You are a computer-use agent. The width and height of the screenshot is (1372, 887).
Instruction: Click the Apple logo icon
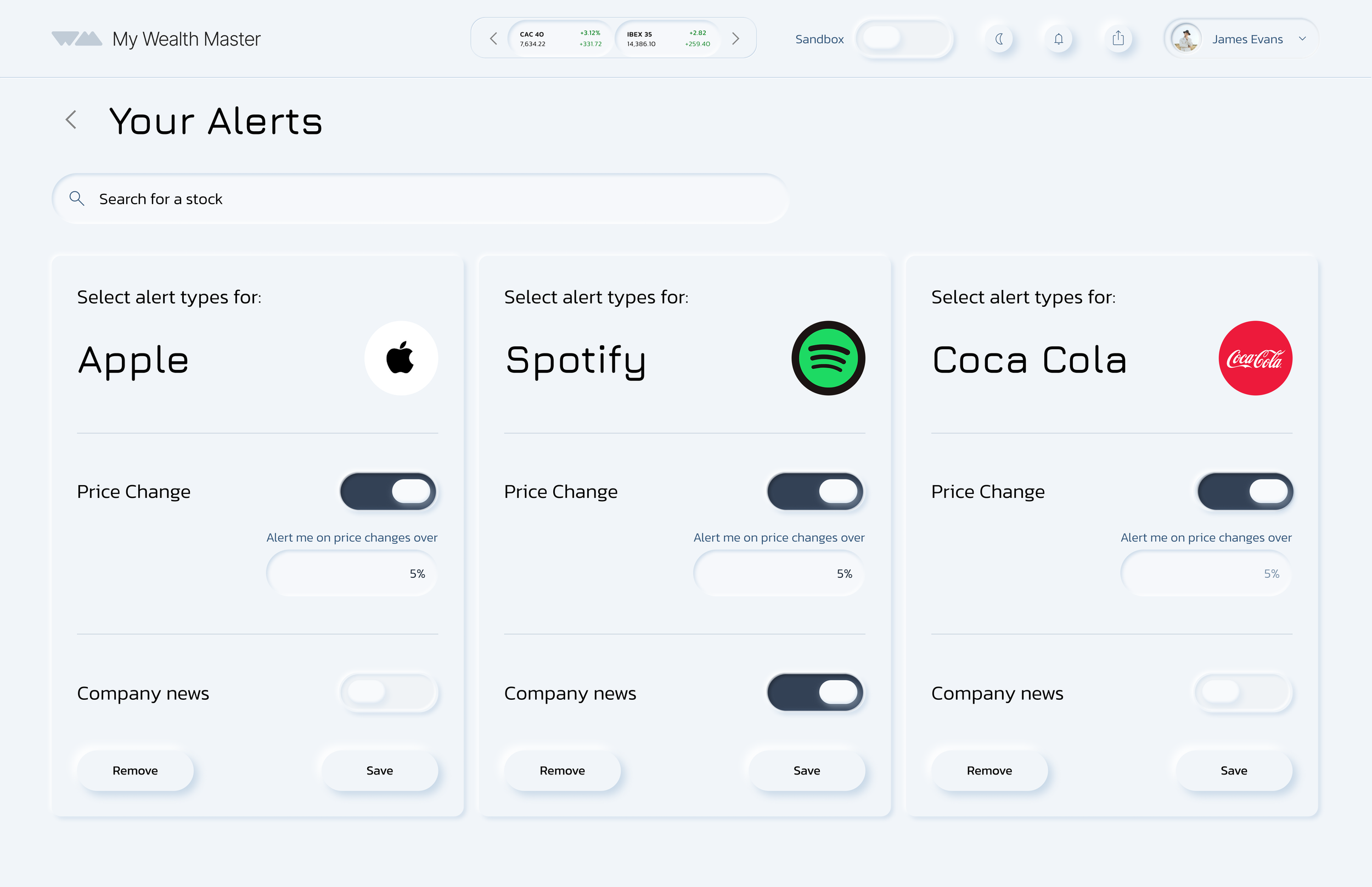401,358
